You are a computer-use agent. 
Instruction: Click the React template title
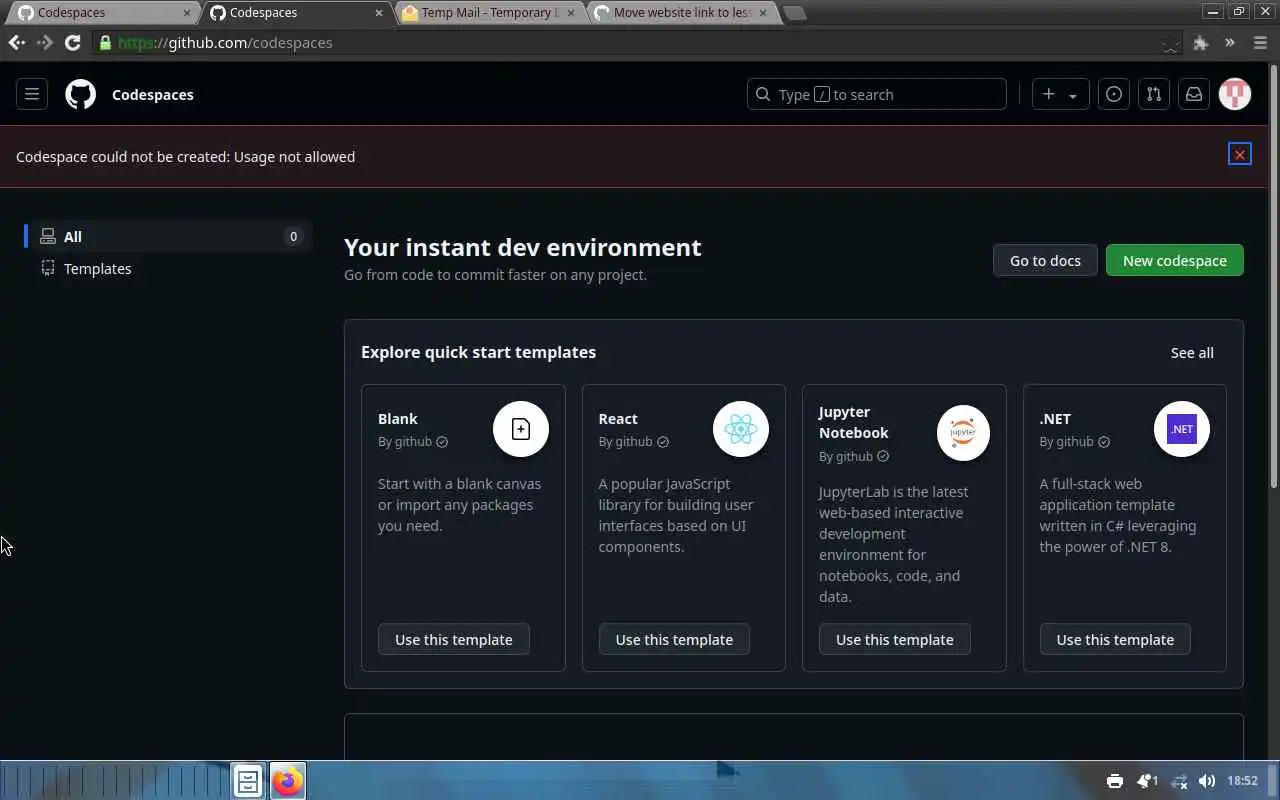[618, 418]
